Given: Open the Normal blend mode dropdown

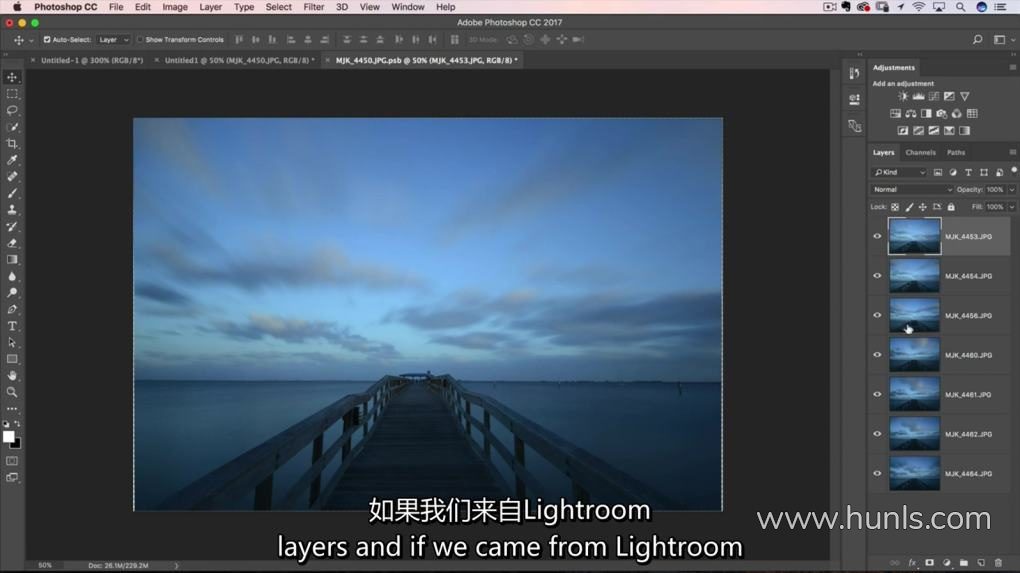Looking at the screenshot, I should (912, 189).
